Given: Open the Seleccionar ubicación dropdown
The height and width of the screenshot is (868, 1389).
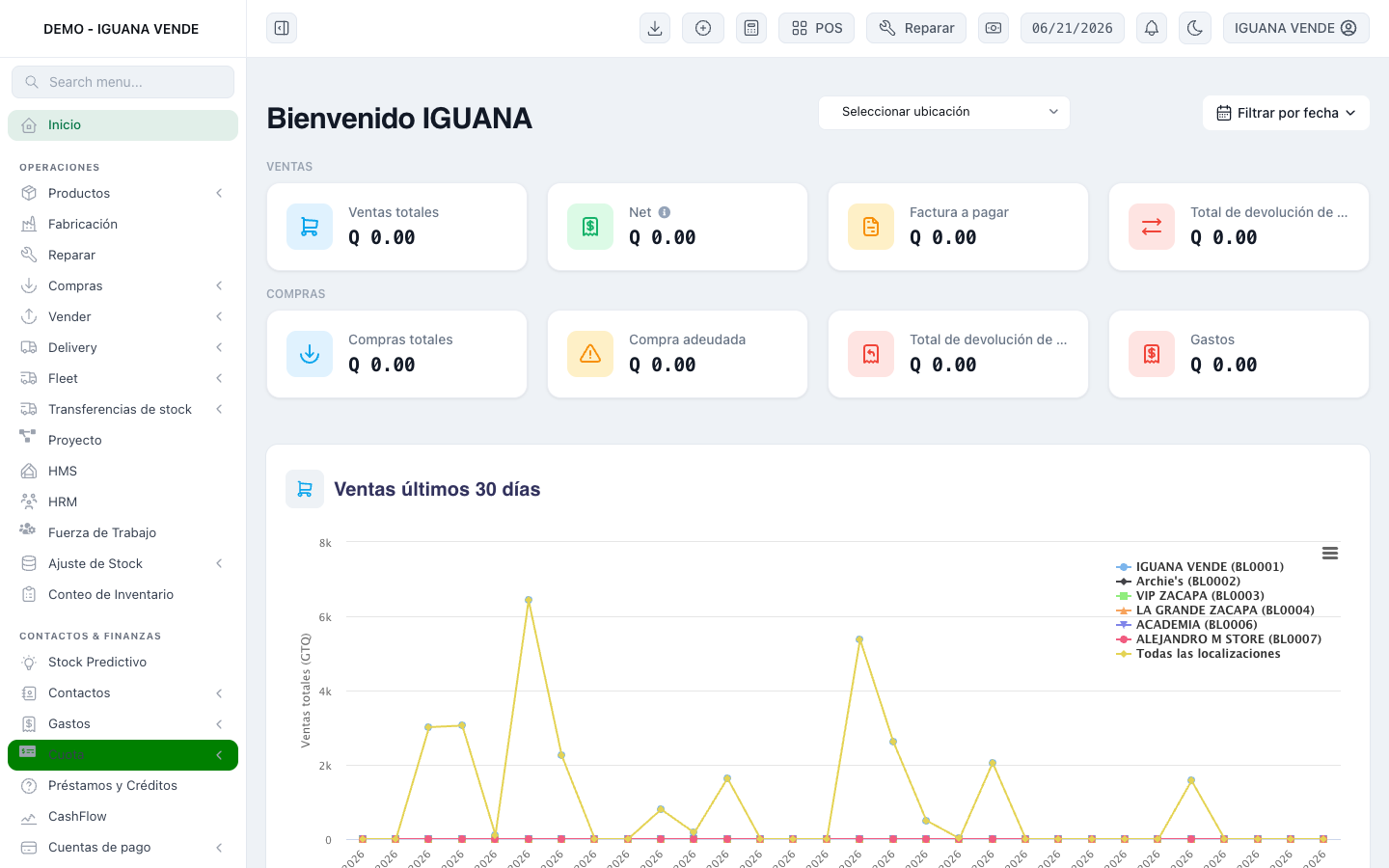Looking at the screenshot, I should (944, 112).
